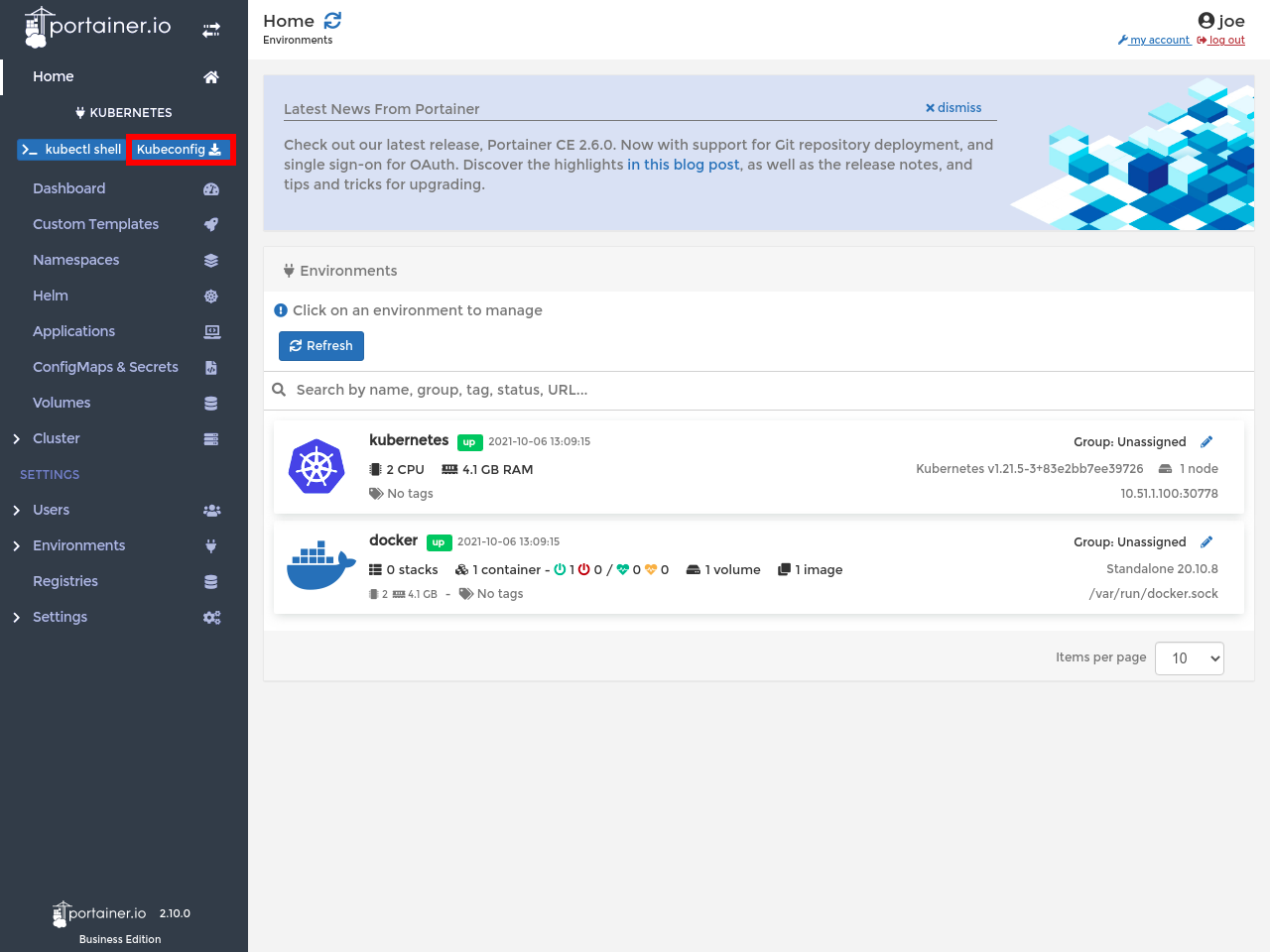
Task: Click the Registries database icon
Action: click(211, 582)
